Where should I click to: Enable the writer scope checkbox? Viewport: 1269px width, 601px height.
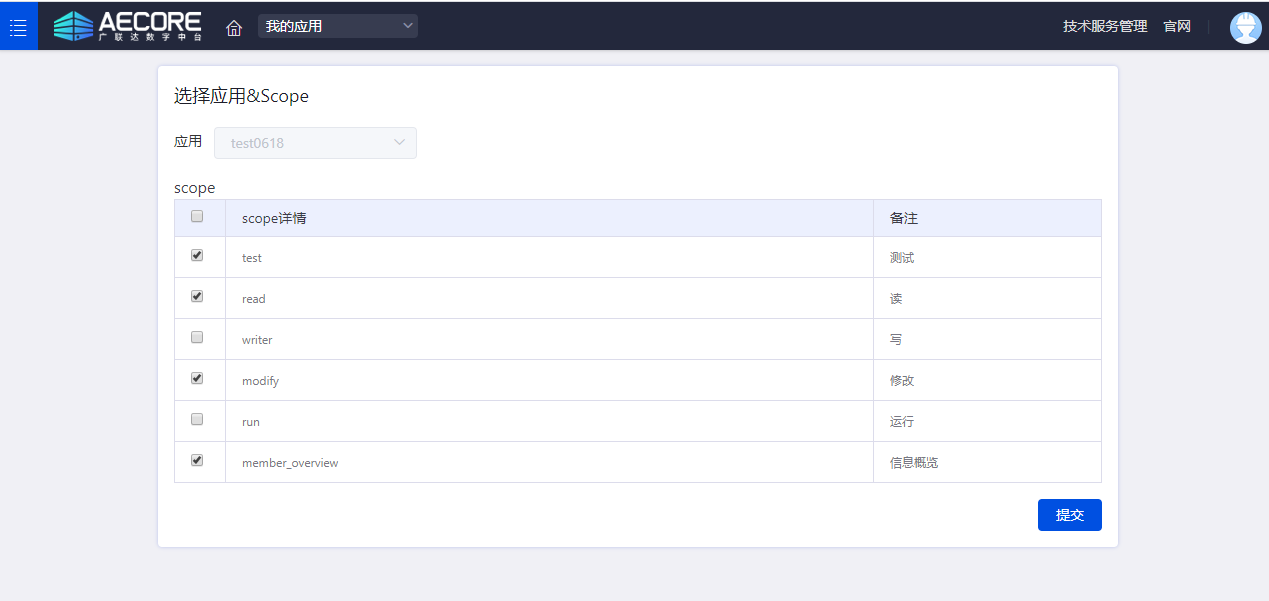pyautogui.click(x=197, y=338)
